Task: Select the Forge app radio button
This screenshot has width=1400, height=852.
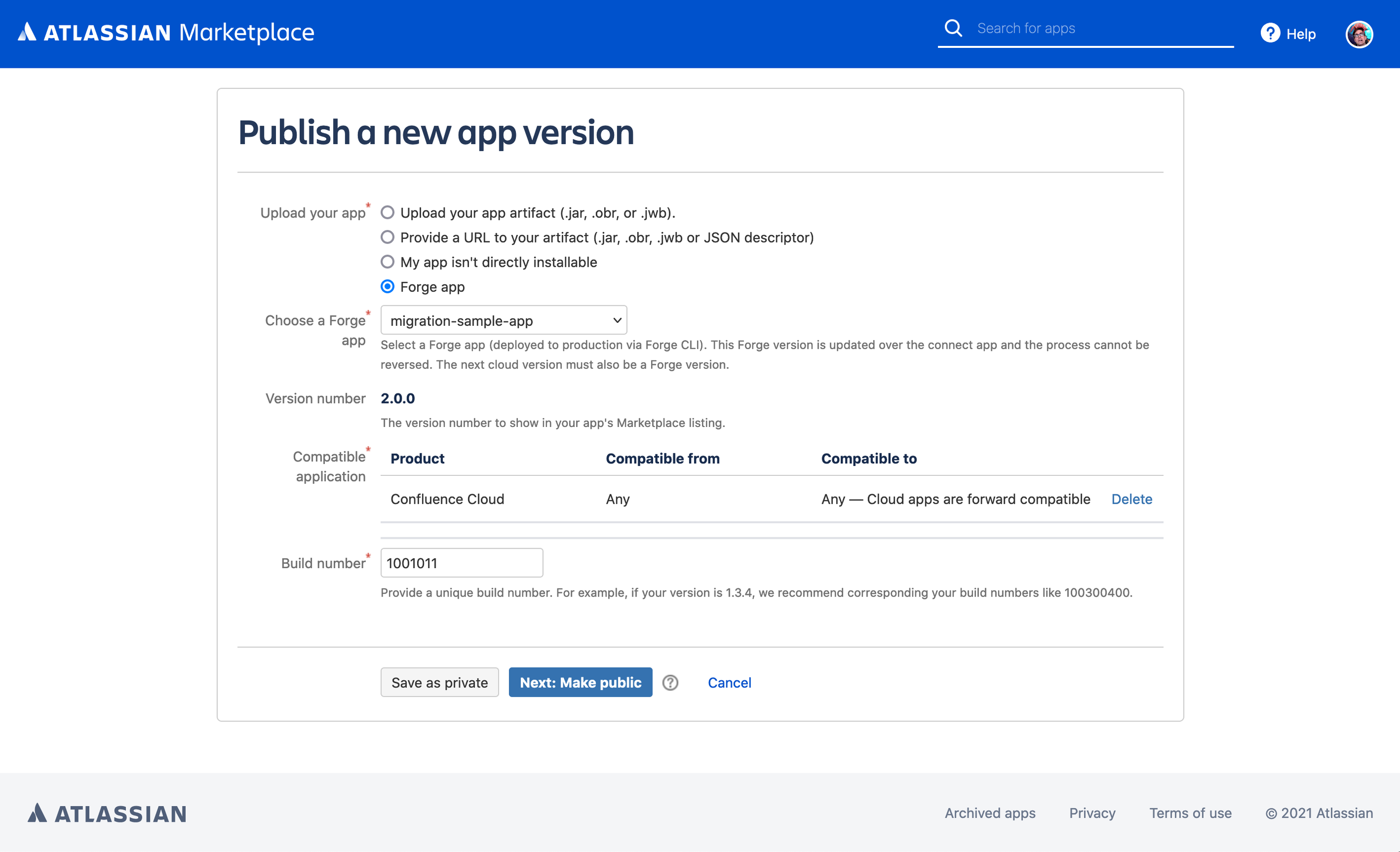Action: (x=388, y=286)
